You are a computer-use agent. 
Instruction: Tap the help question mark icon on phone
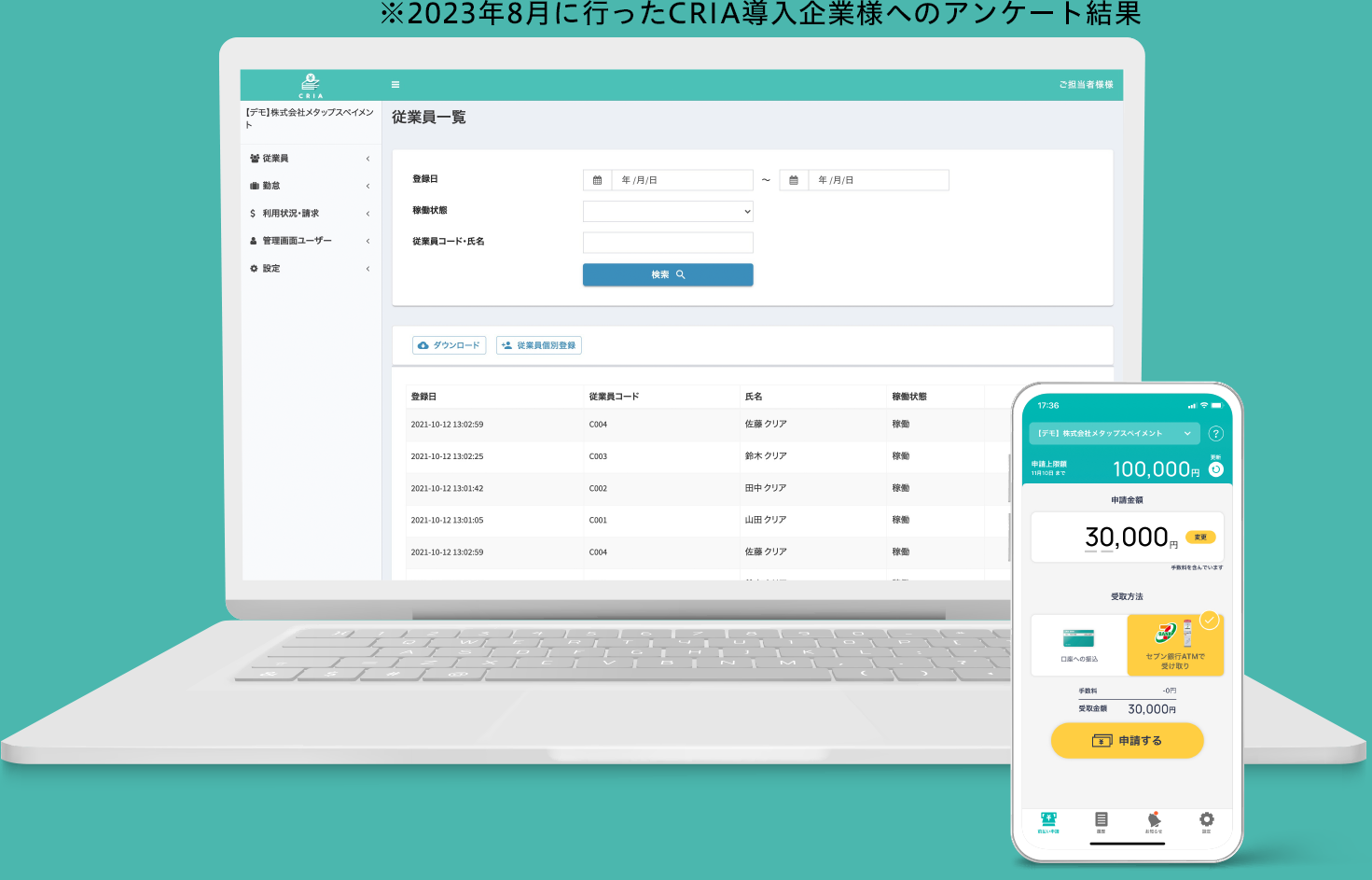pos(1215,433)
